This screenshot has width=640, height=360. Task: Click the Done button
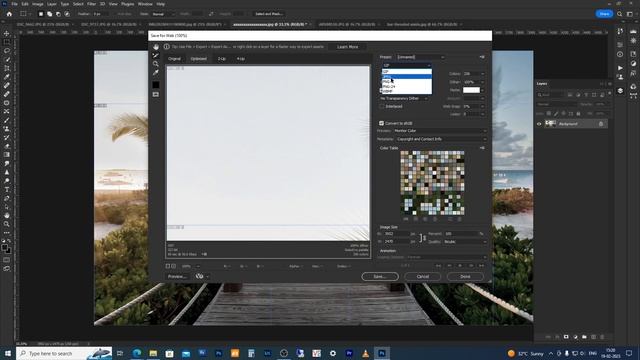tap(465, 276)
